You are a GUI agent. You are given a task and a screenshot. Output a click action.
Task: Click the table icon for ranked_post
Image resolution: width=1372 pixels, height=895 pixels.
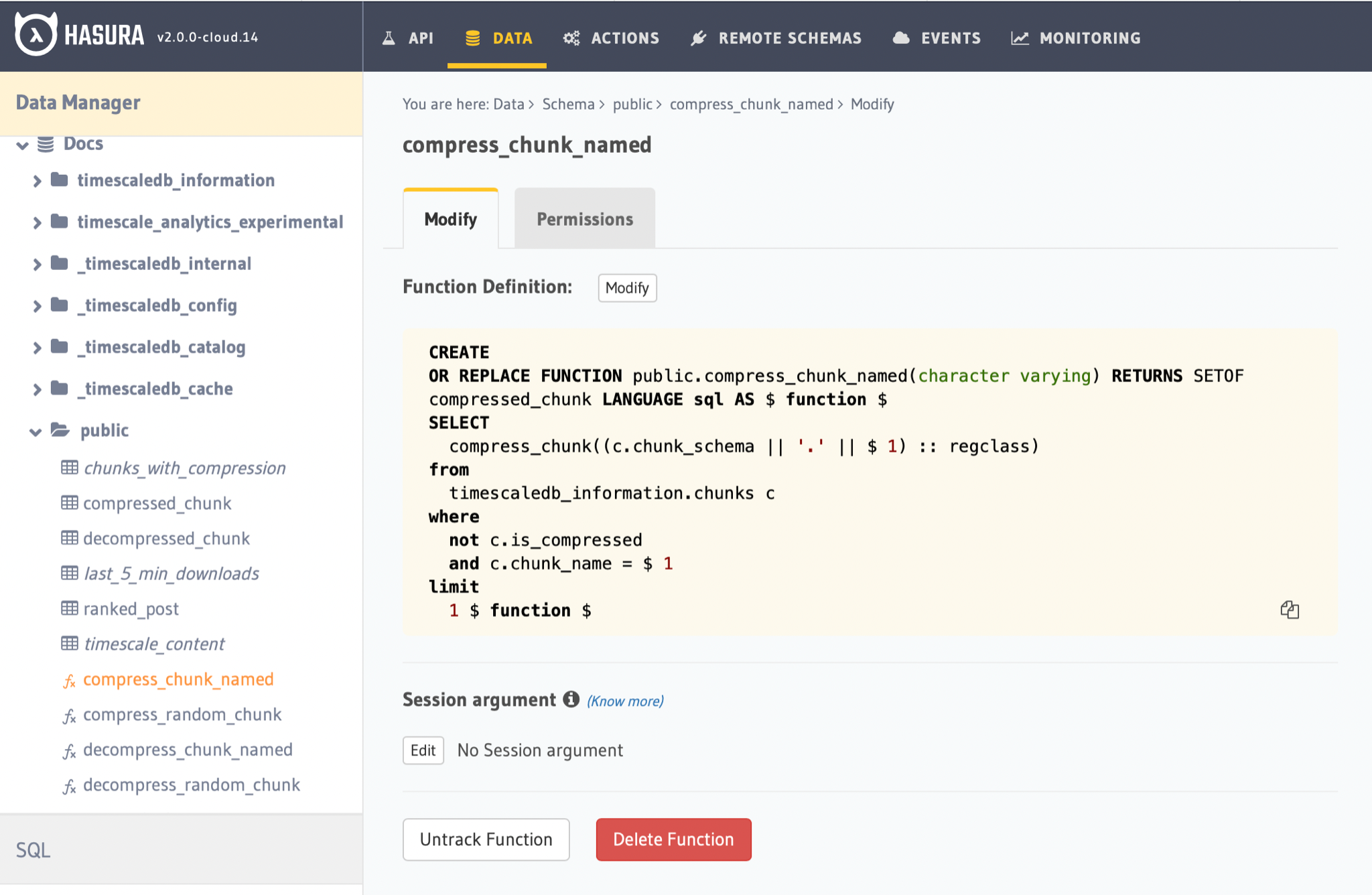70,608
